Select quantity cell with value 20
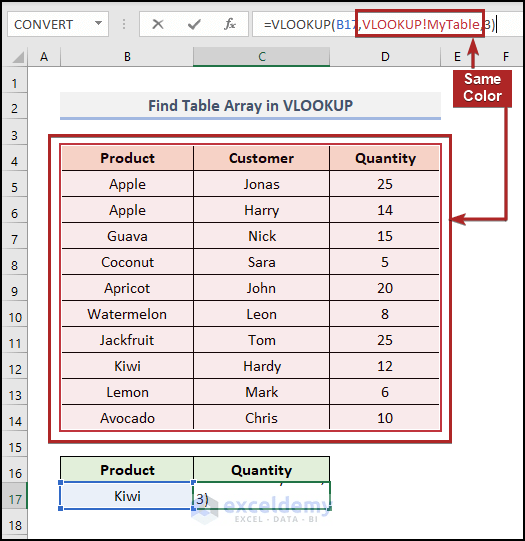525x541 pixels. click(x=385, y=288)
